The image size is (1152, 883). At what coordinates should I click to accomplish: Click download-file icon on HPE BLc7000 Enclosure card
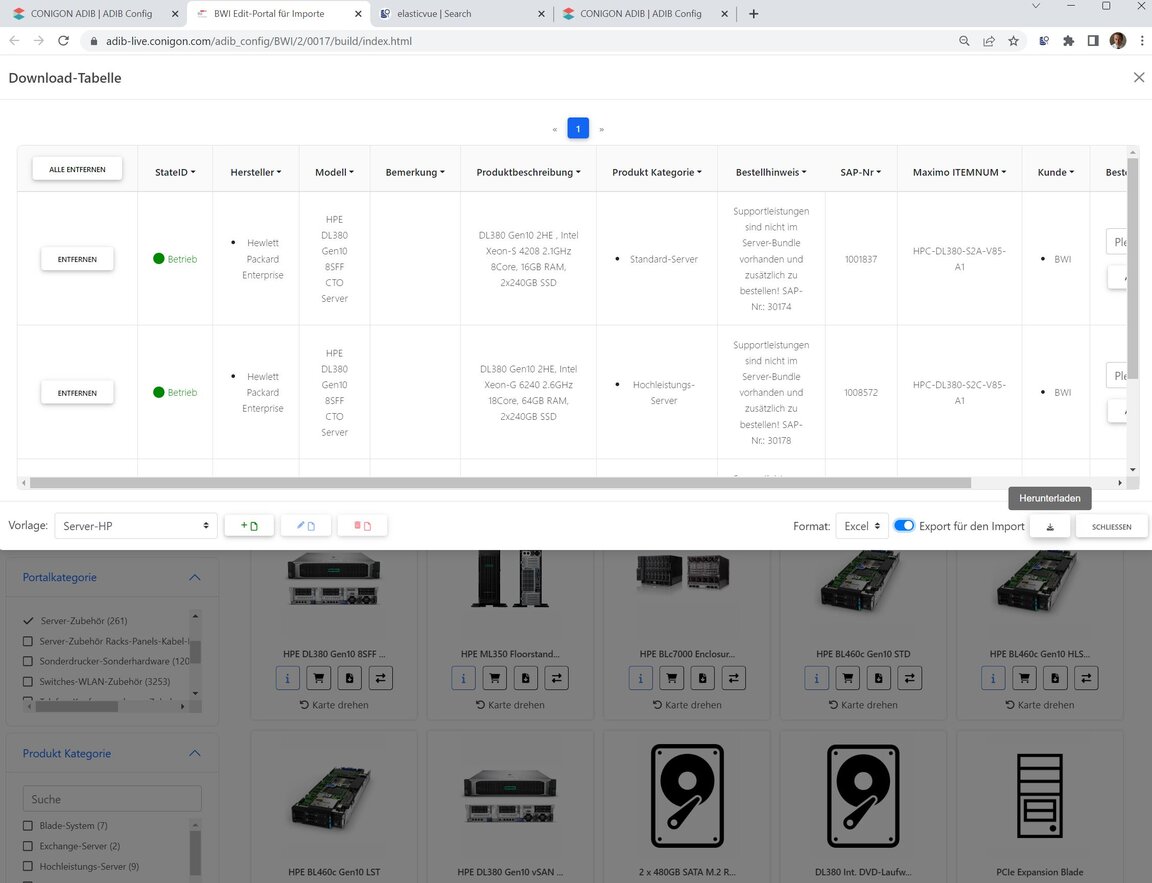click(x=702, y=678)
